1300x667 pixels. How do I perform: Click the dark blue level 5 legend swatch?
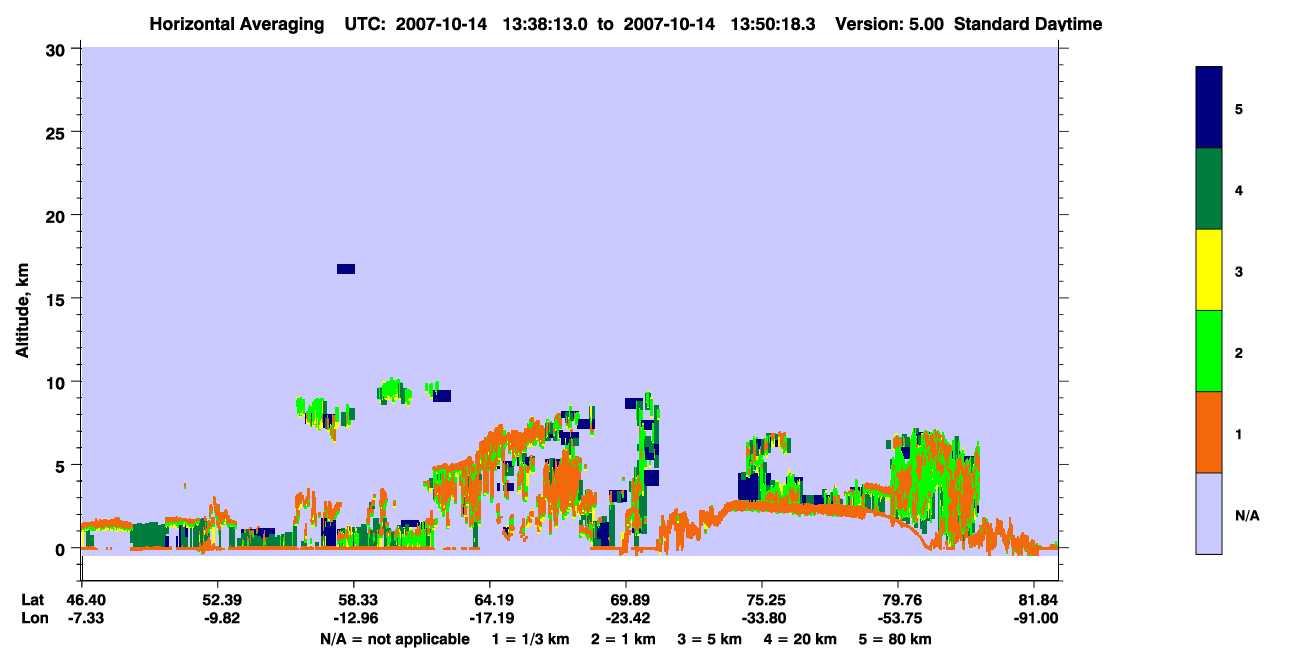tap(1209, 108)
